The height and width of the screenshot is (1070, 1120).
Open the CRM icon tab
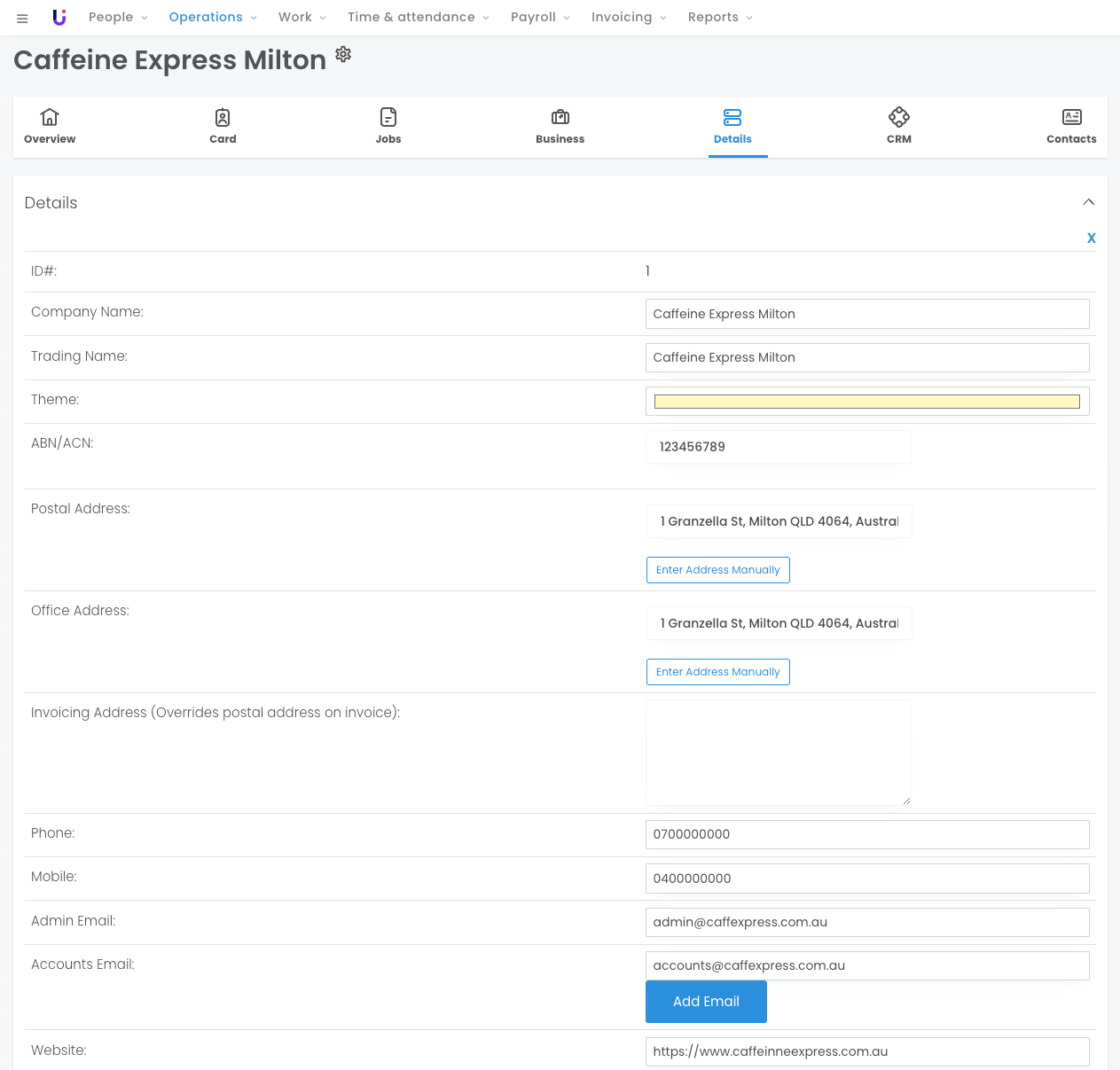click(899, 117)
